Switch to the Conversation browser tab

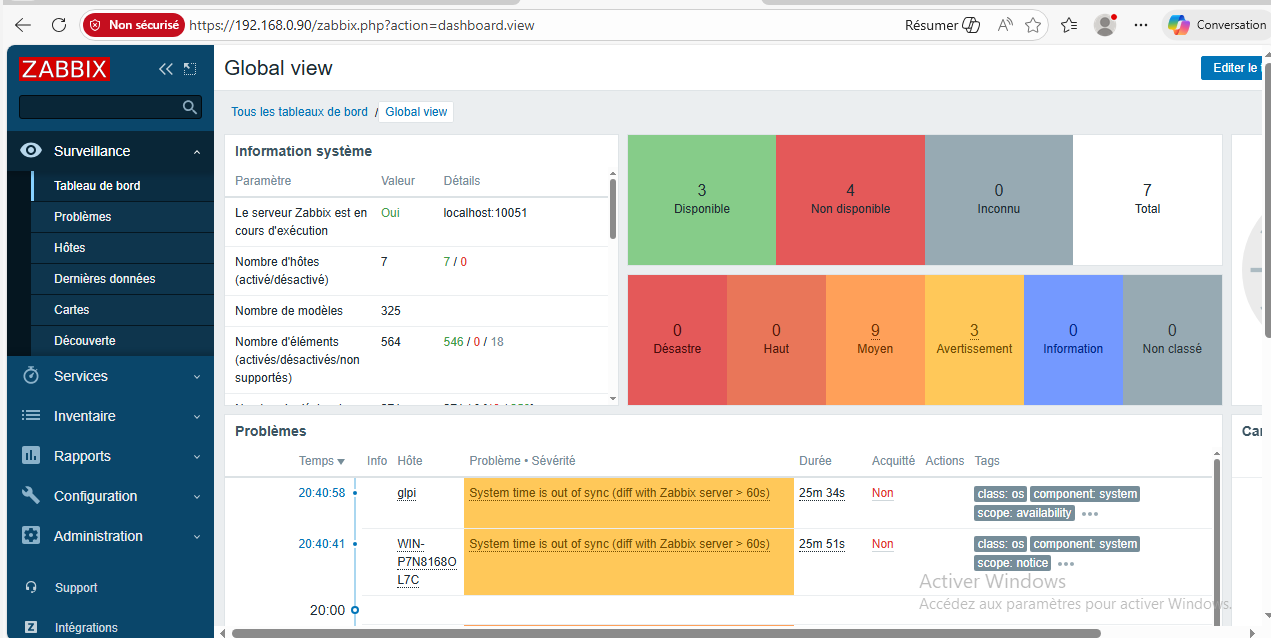click(x=1215, y=24)
